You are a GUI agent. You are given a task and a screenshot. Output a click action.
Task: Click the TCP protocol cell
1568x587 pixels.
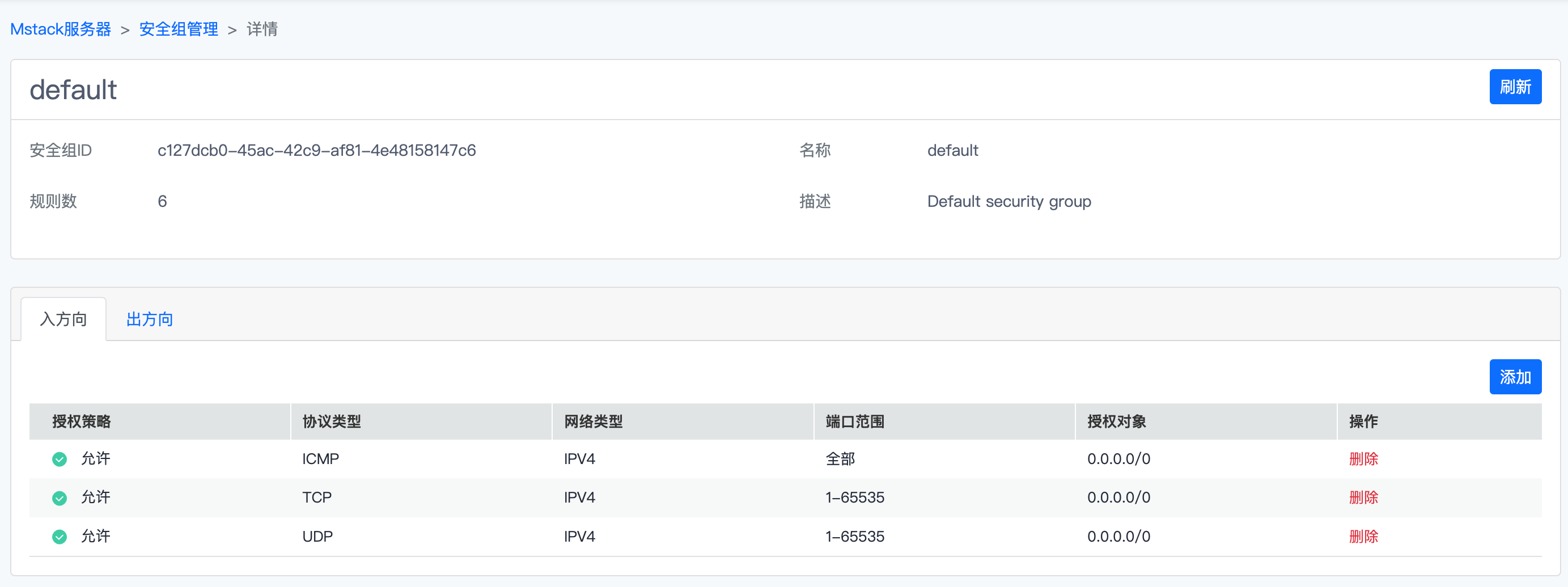pyautogui.click(x=317, y=497)
